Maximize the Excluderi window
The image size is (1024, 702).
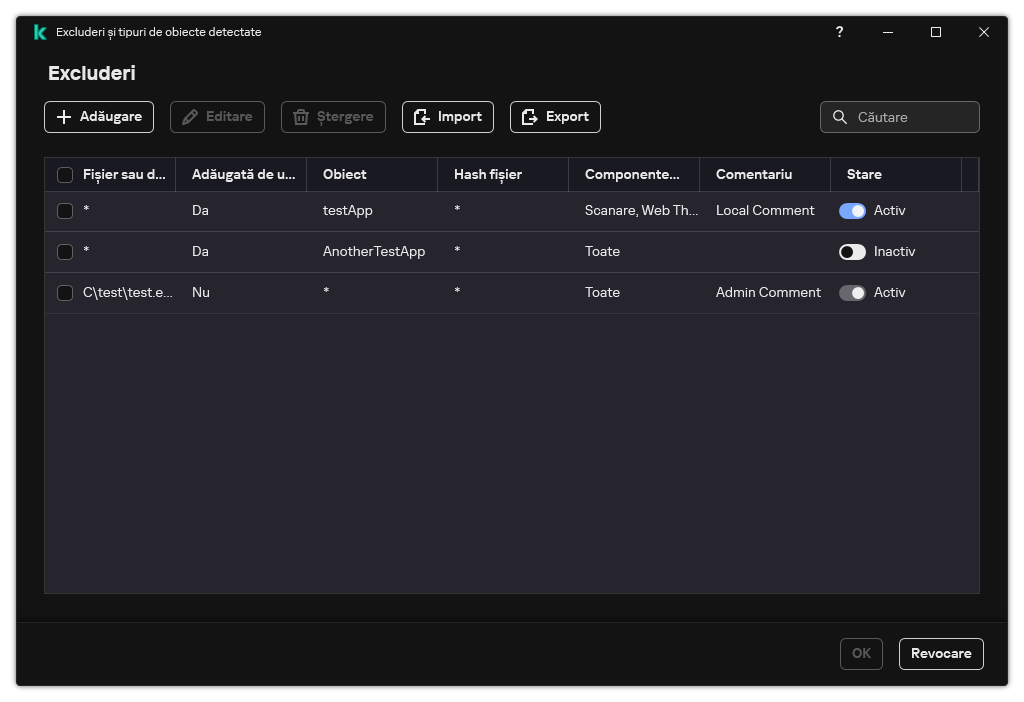pos(936,32)
